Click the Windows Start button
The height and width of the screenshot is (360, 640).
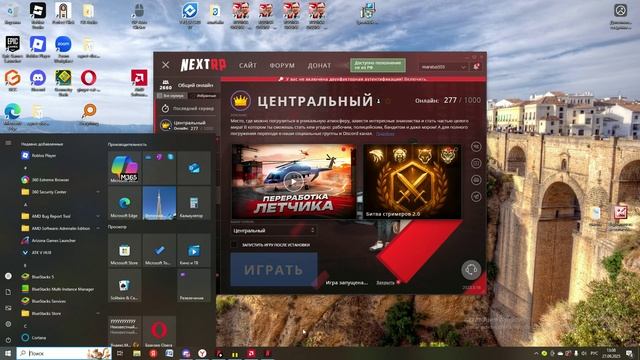pyautogui.click(x=8, y=353)
